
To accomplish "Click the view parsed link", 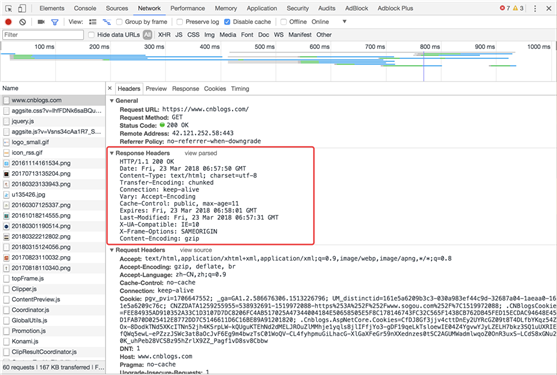I will click(201, 153).
